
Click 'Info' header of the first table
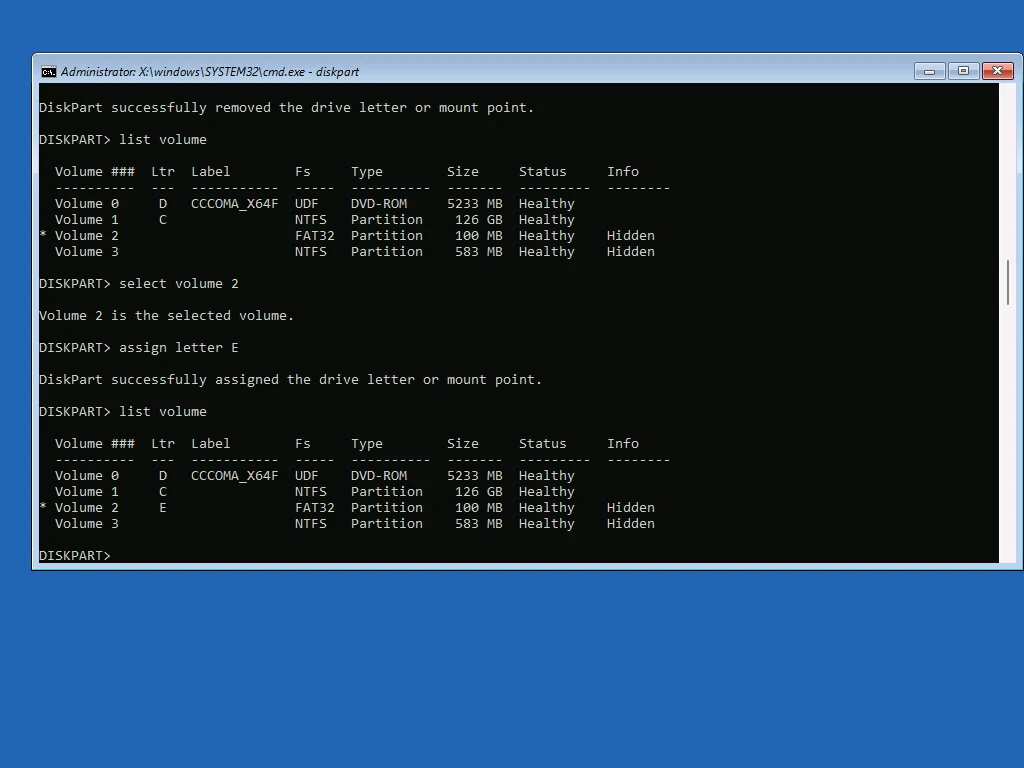623,172
